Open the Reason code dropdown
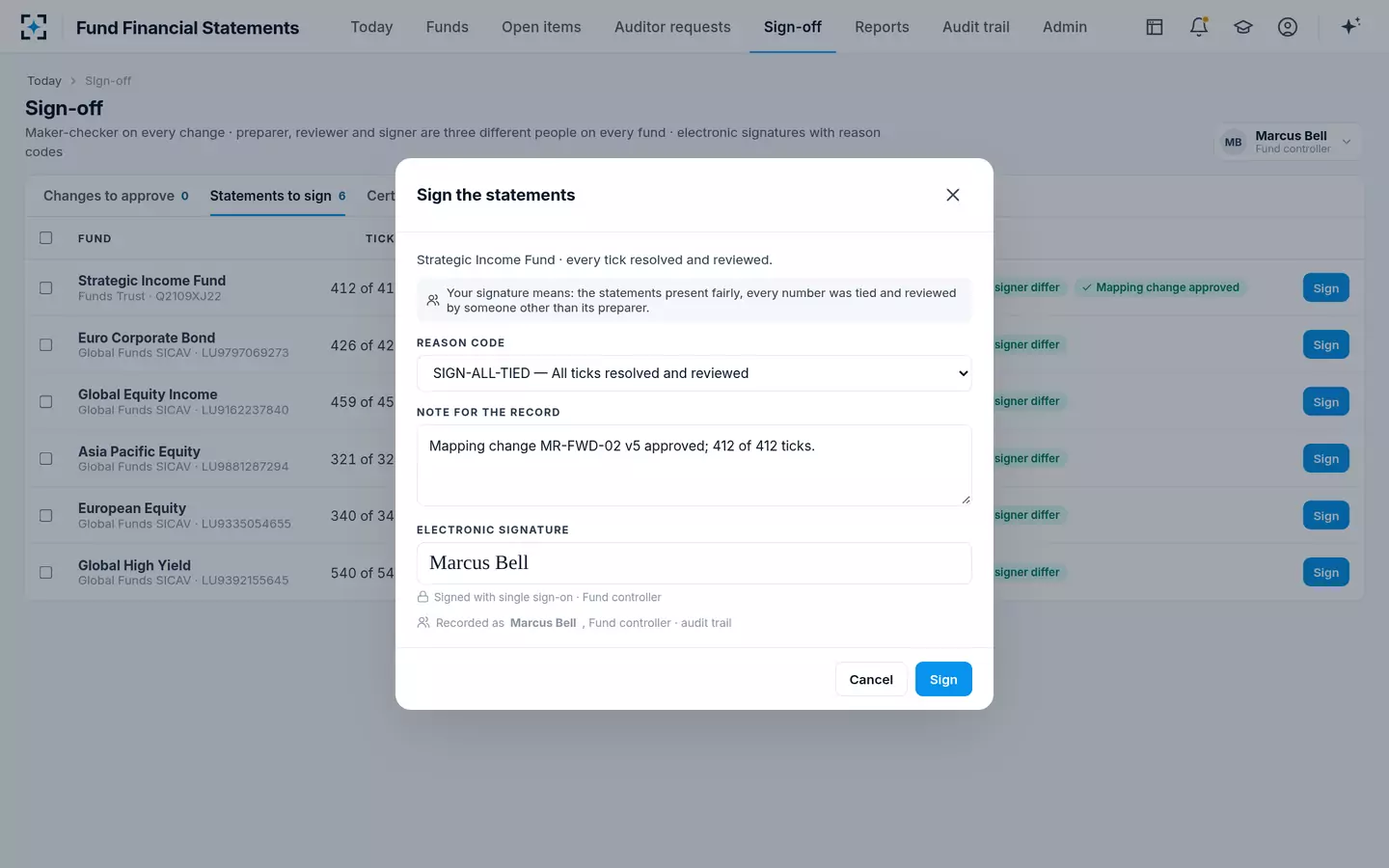This screenshot has height=868, width=1389. (694, 373)
